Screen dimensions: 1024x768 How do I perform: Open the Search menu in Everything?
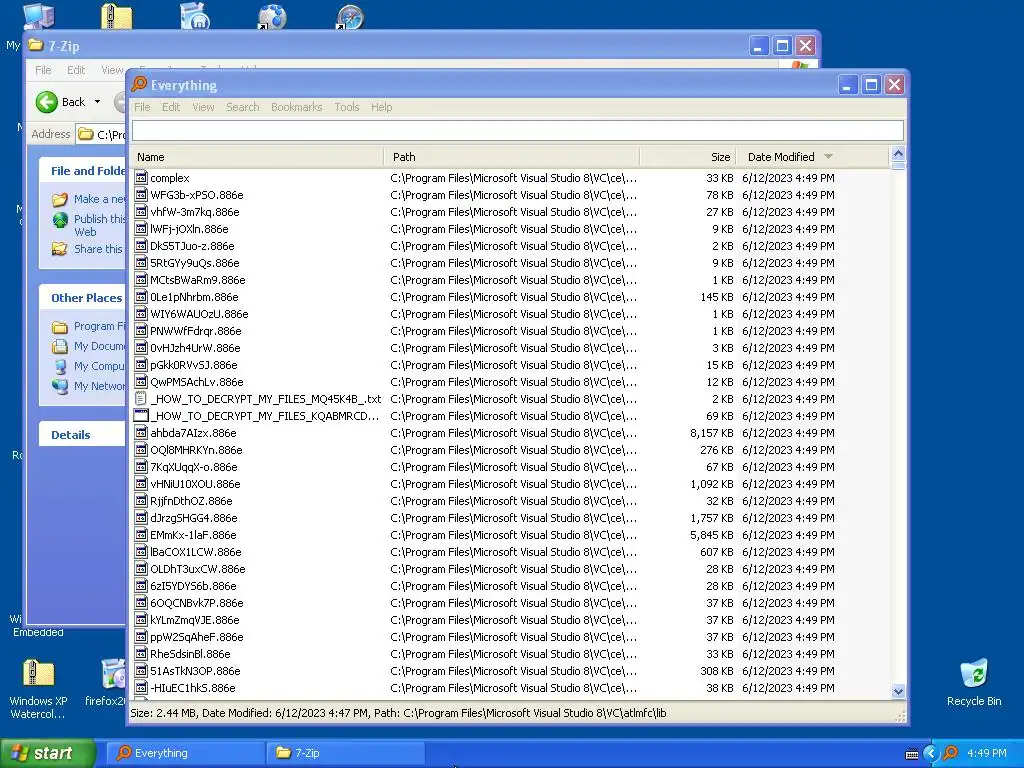[x=243, y=107]
